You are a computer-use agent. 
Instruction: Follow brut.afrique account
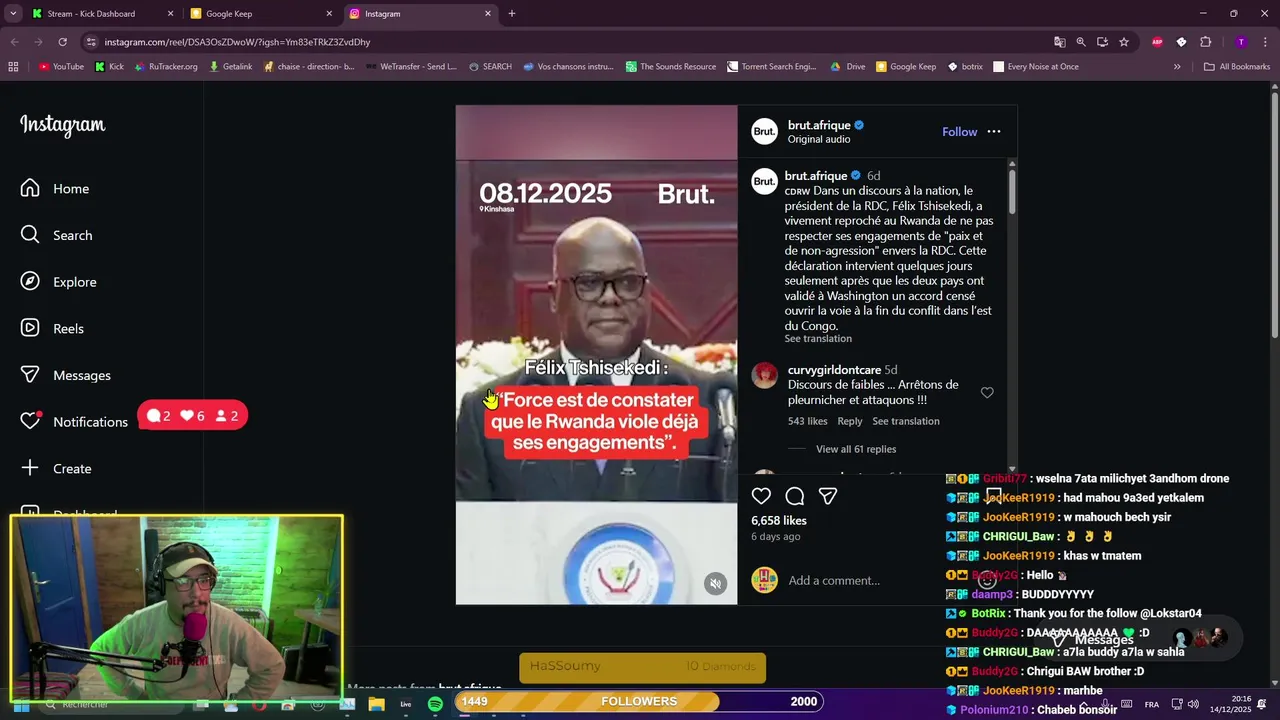pos(959,132)
